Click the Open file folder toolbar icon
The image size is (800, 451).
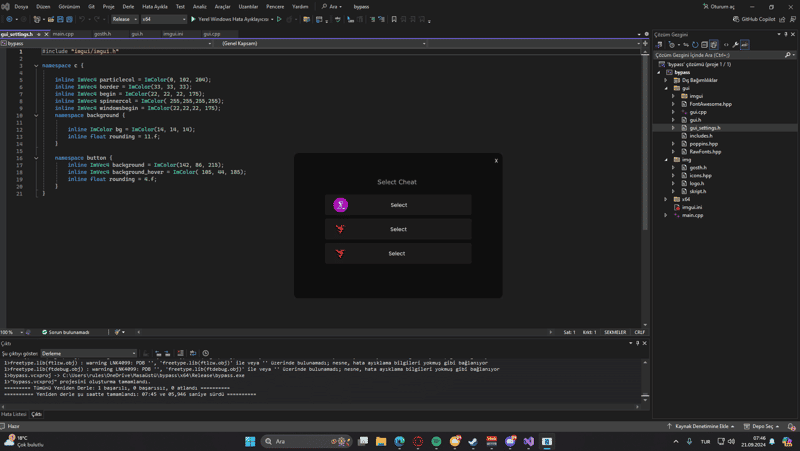(x=51, y=19)
